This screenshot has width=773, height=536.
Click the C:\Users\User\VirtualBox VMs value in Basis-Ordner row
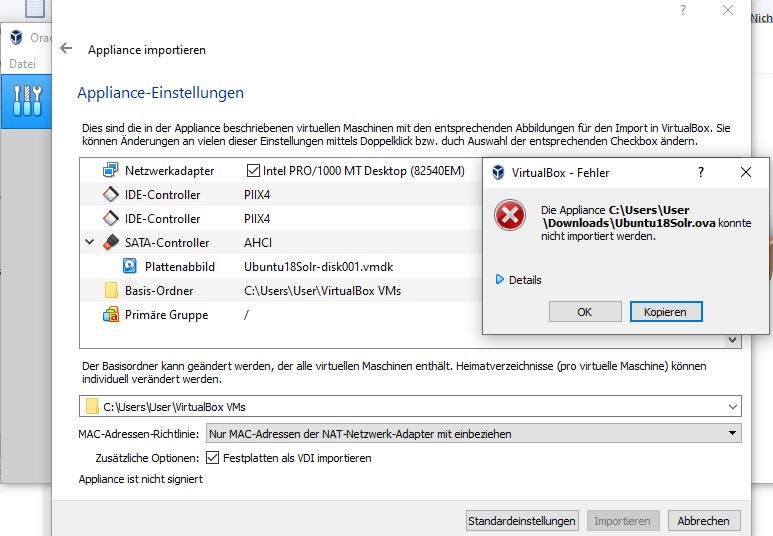322,290
